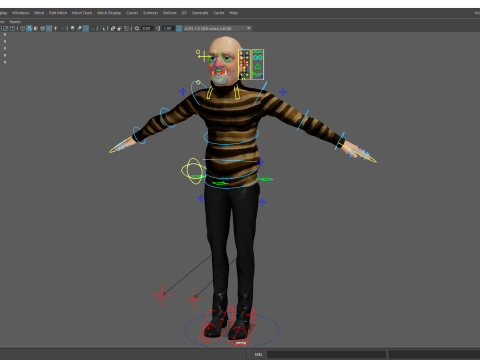This screenshot has height=360, width=480.
Task: Toggle the Safe Title overlay icon
Action: (x=12, y=29)
